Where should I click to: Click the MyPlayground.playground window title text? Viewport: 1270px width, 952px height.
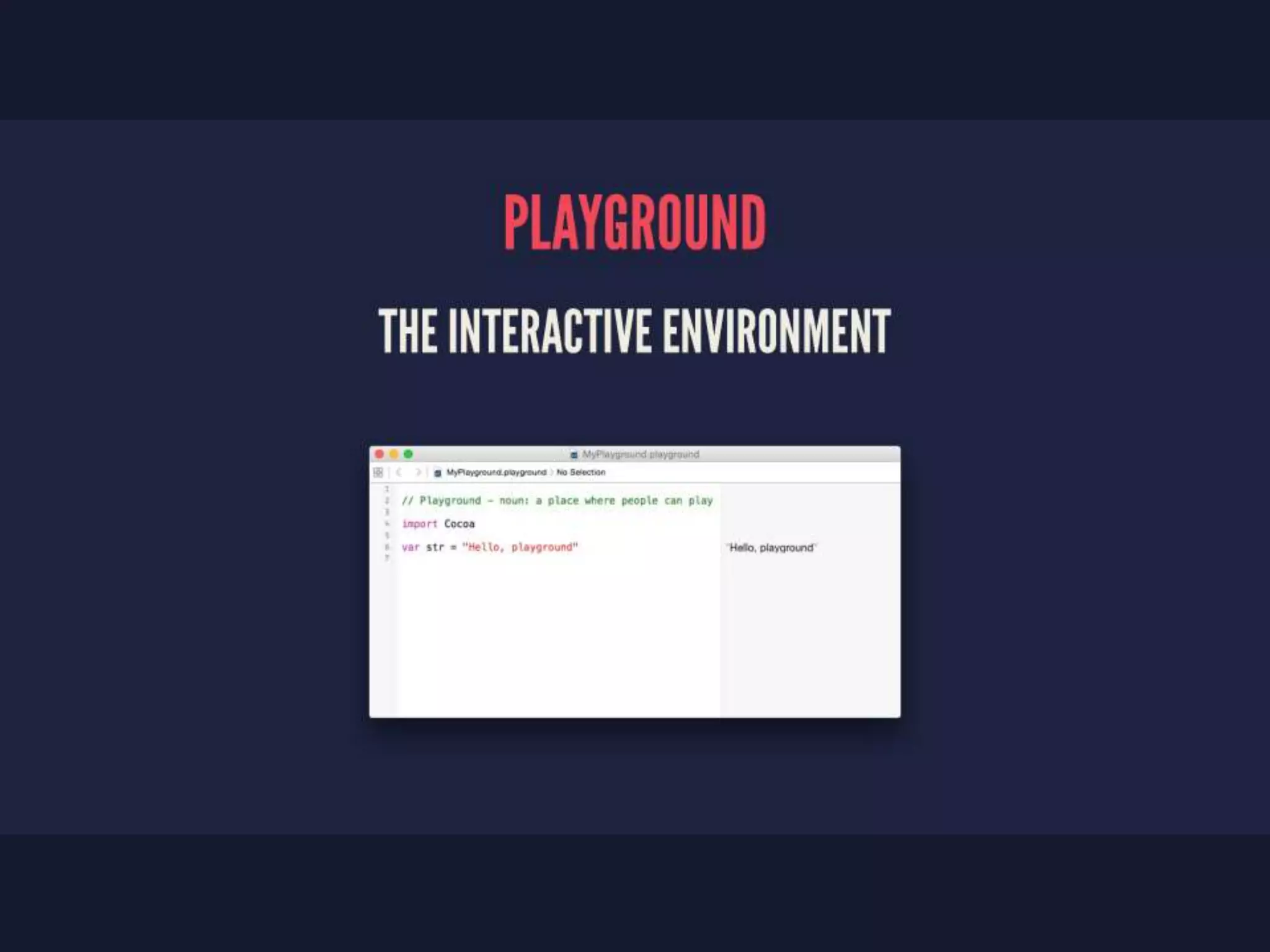[641, 454]
